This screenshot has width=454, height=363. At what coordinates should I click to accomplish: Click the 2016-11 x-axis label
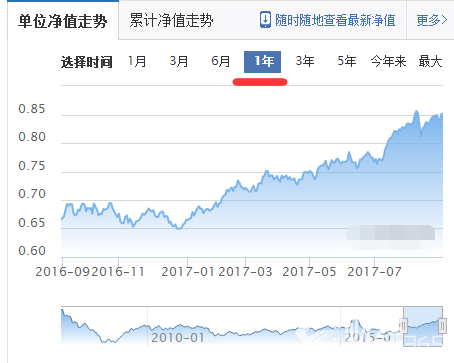[118, 272]
